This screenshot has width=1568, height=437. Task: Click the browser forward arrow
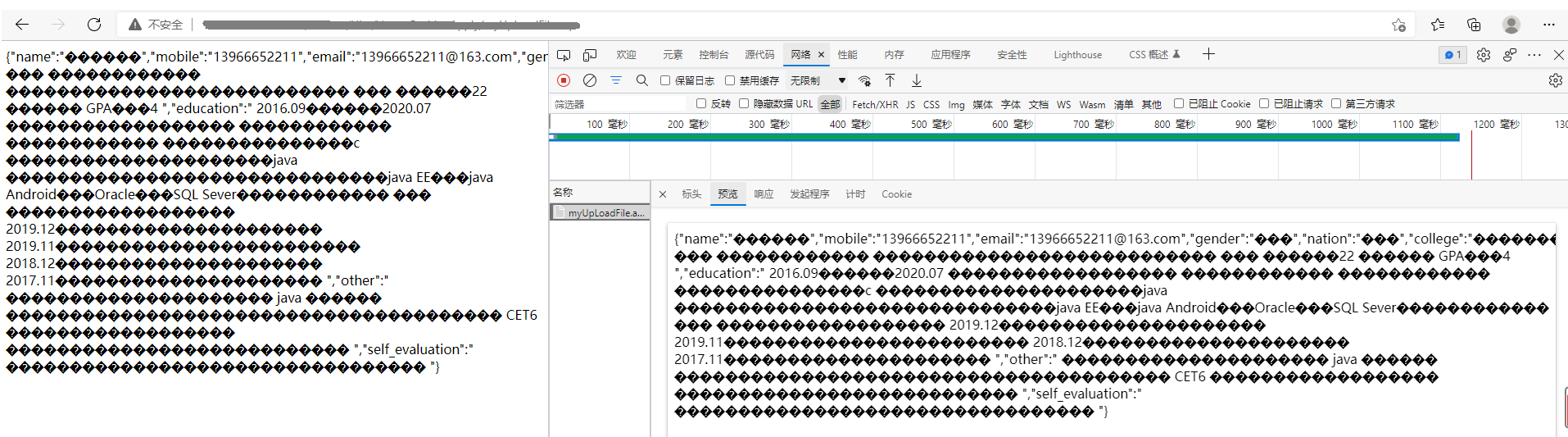[58, 25]
